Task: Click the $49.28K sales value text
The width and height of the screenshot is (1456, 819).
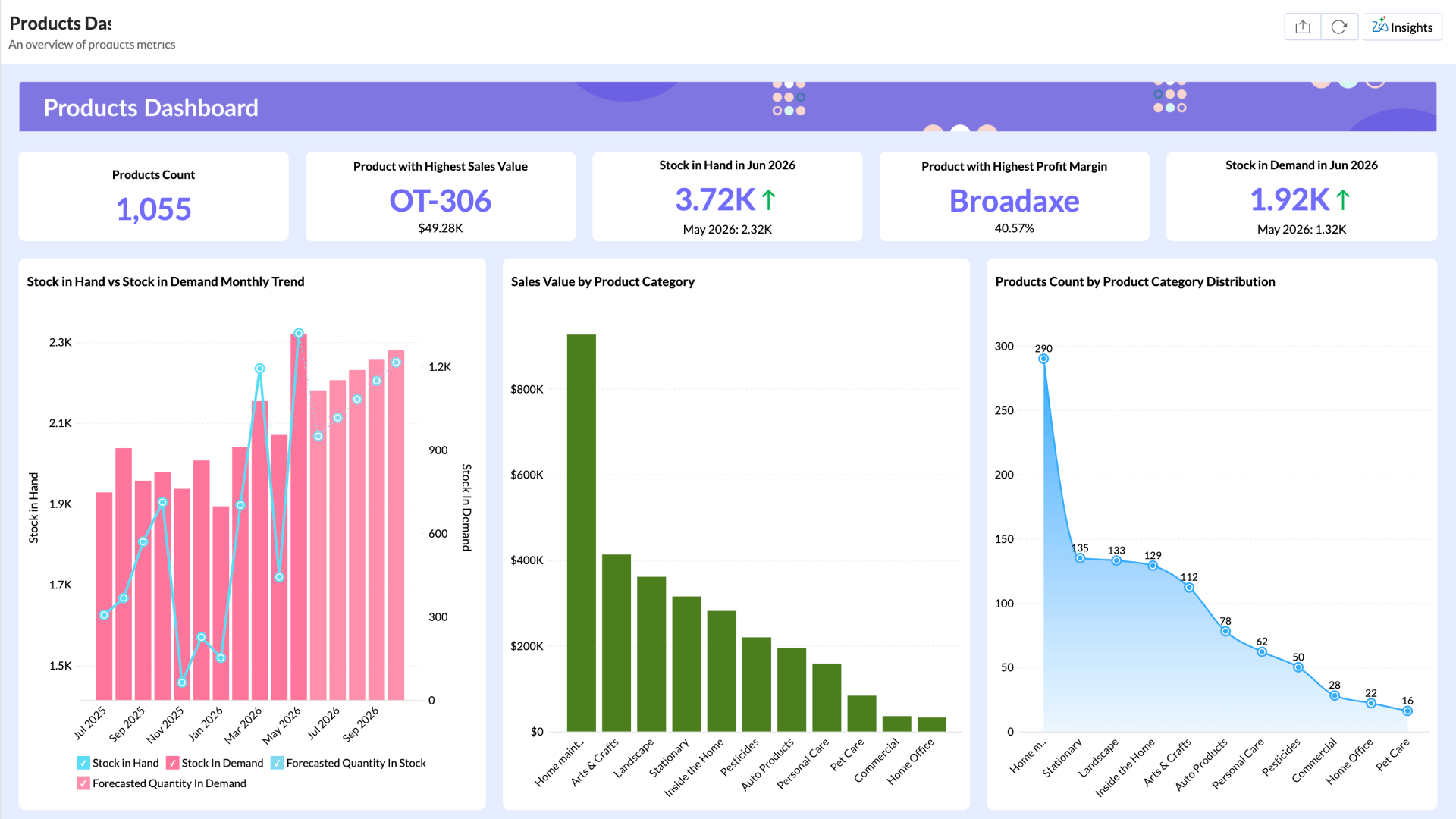Action: click(x=440, y=228)
